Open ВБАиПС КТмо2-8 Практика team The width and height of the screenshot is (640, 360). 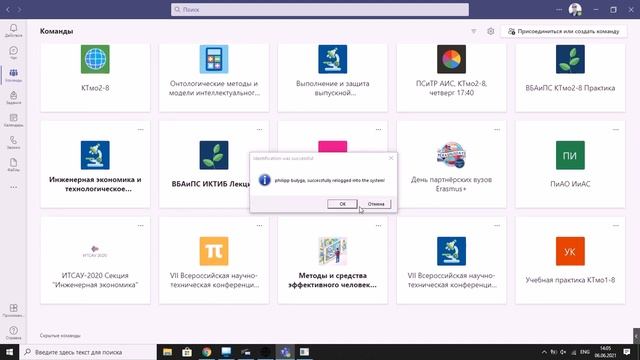point(570,78)
